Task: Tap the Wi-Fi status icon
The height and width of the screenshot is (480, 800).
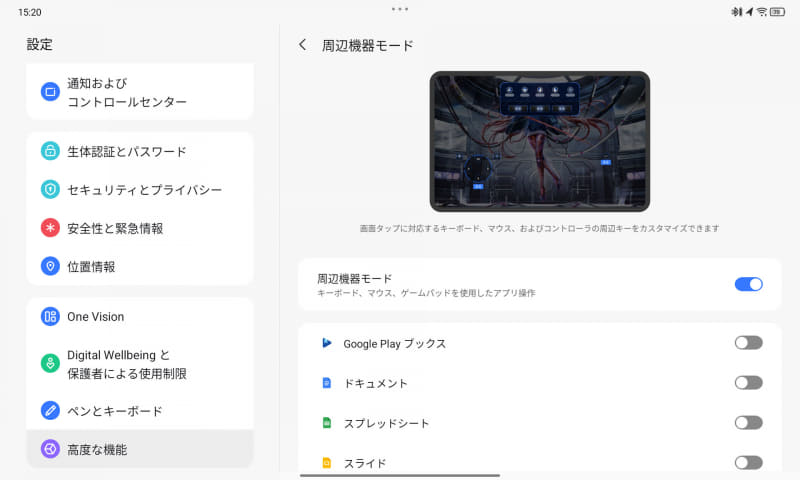Action: pos(761,12)
